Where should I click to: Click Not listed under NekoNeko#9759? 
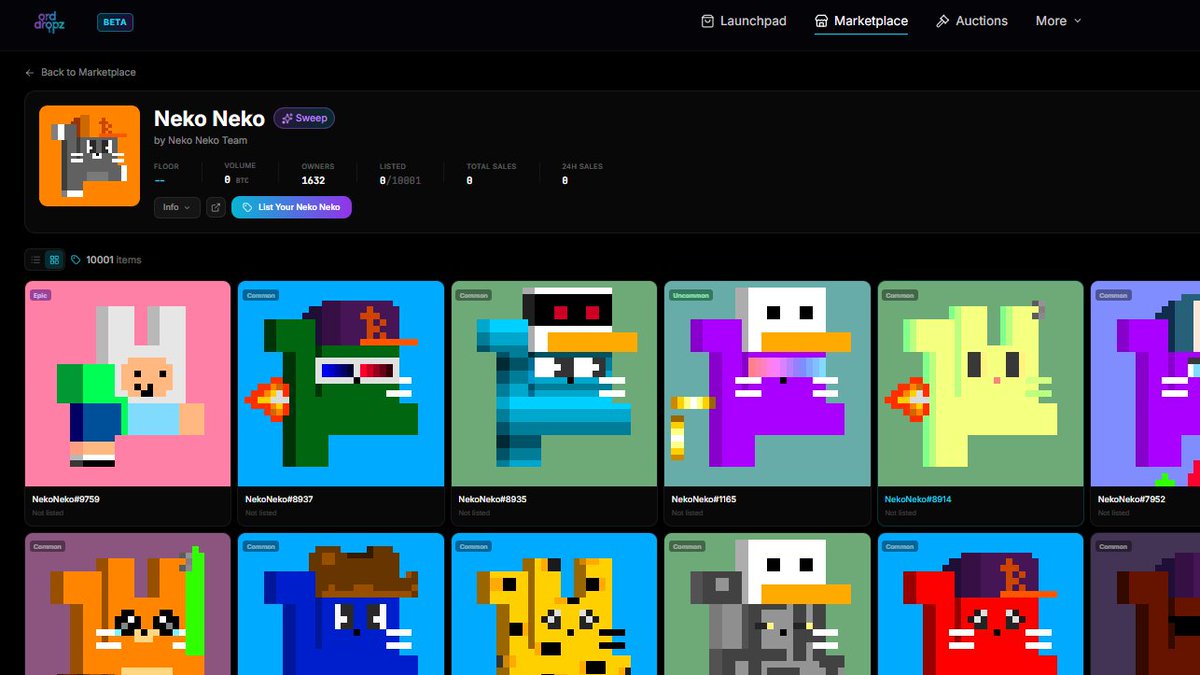coord(47,513)
